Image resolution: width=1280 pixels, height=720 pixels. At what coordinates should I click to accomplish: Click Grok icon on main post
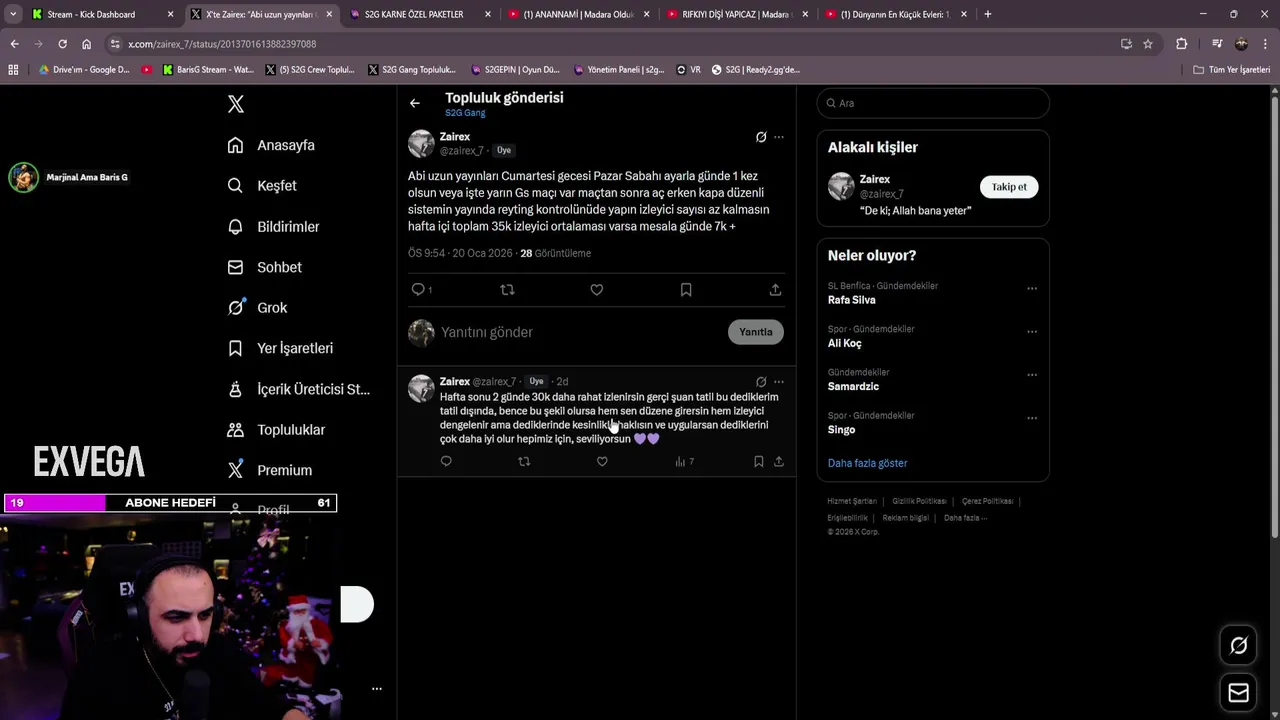coord(761,137)
